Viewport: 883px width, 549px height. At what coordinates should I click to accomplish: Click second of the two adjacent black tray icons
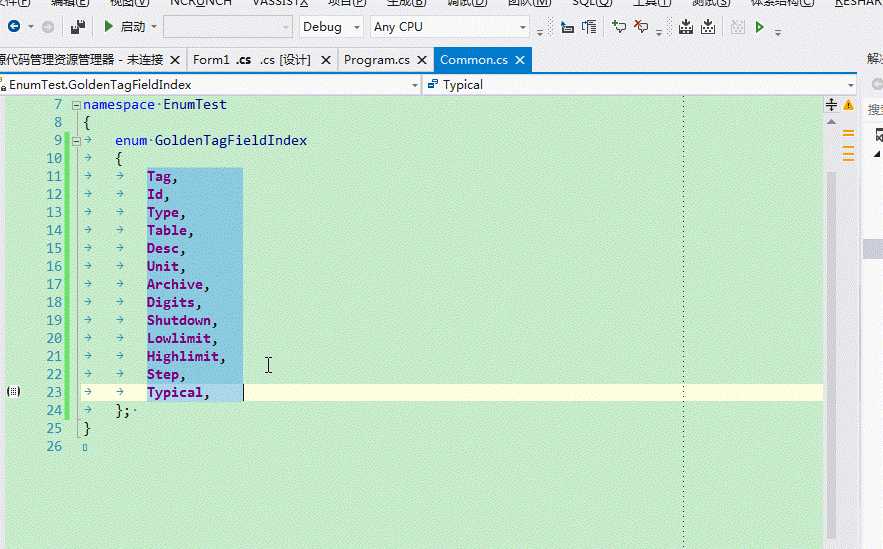pos(708,26)
